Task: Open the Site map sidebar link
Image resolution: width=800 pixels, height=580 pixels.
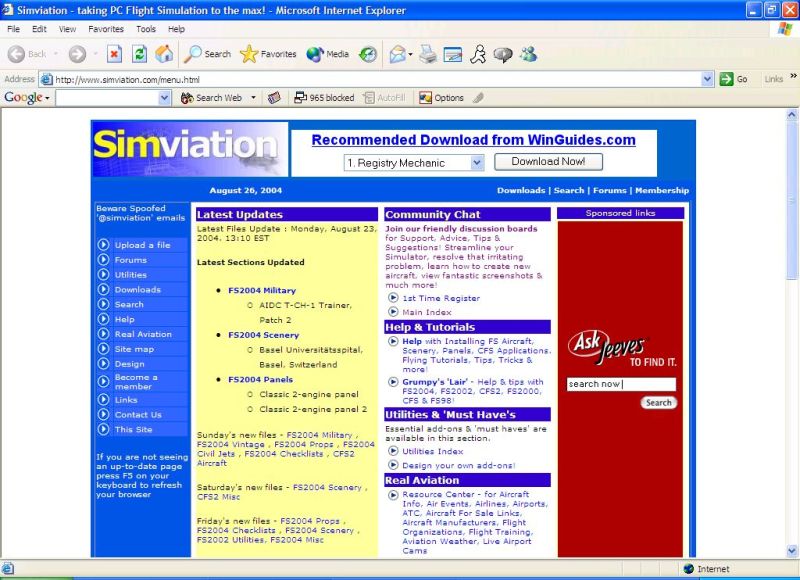Action: tap(134, 349)
